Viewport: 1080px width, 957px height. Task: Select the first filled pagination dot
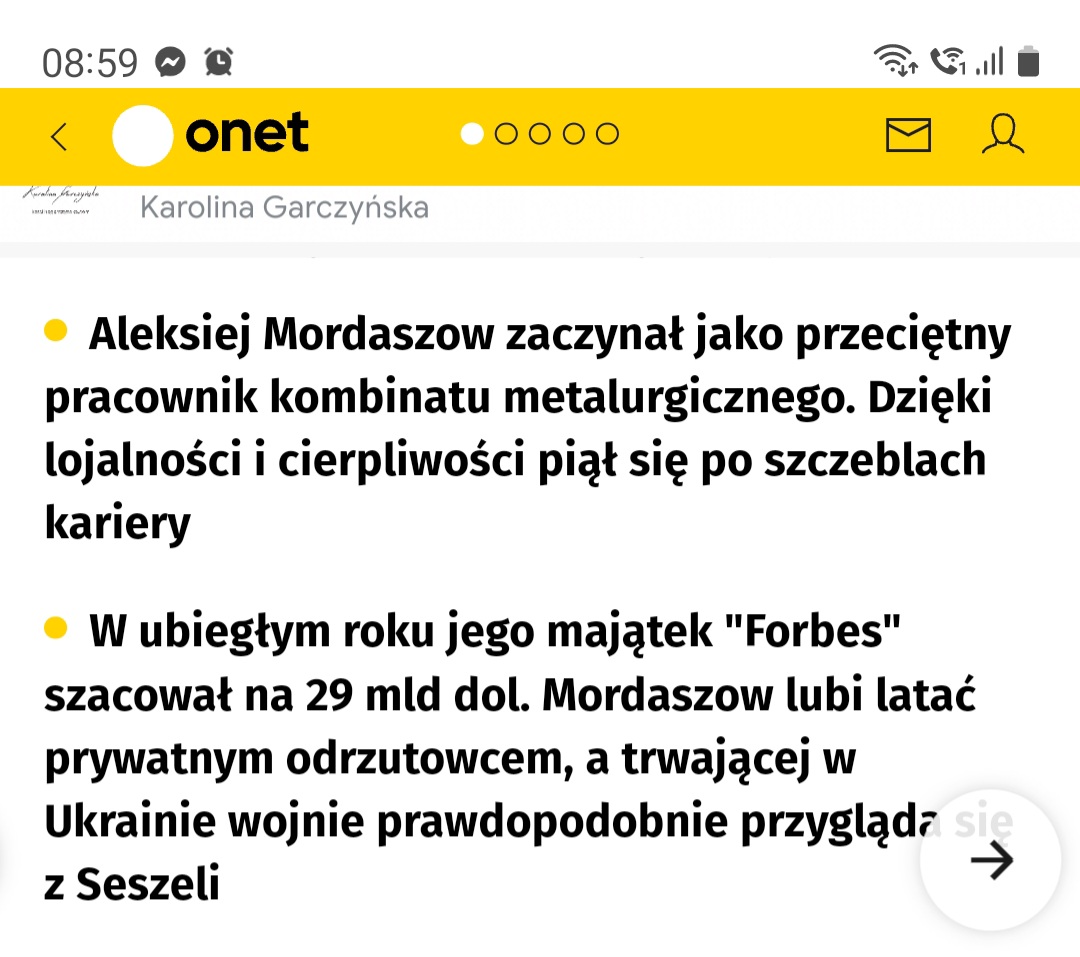(x=472, y=134)
